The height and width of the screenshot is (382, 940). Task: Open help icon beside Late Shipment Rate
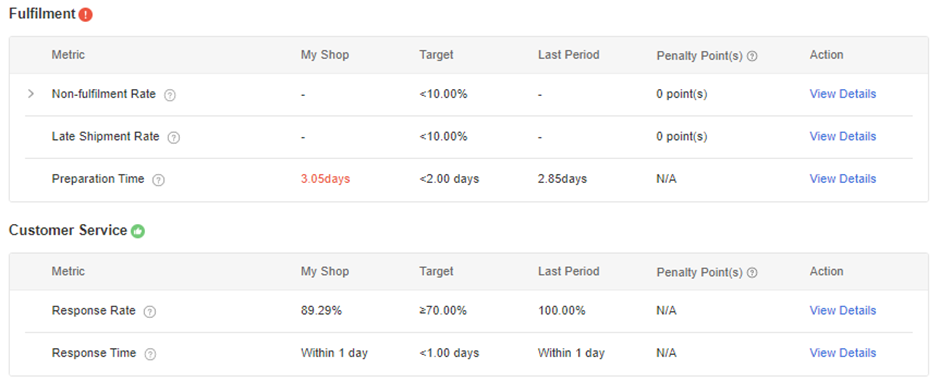click(174, 137)
